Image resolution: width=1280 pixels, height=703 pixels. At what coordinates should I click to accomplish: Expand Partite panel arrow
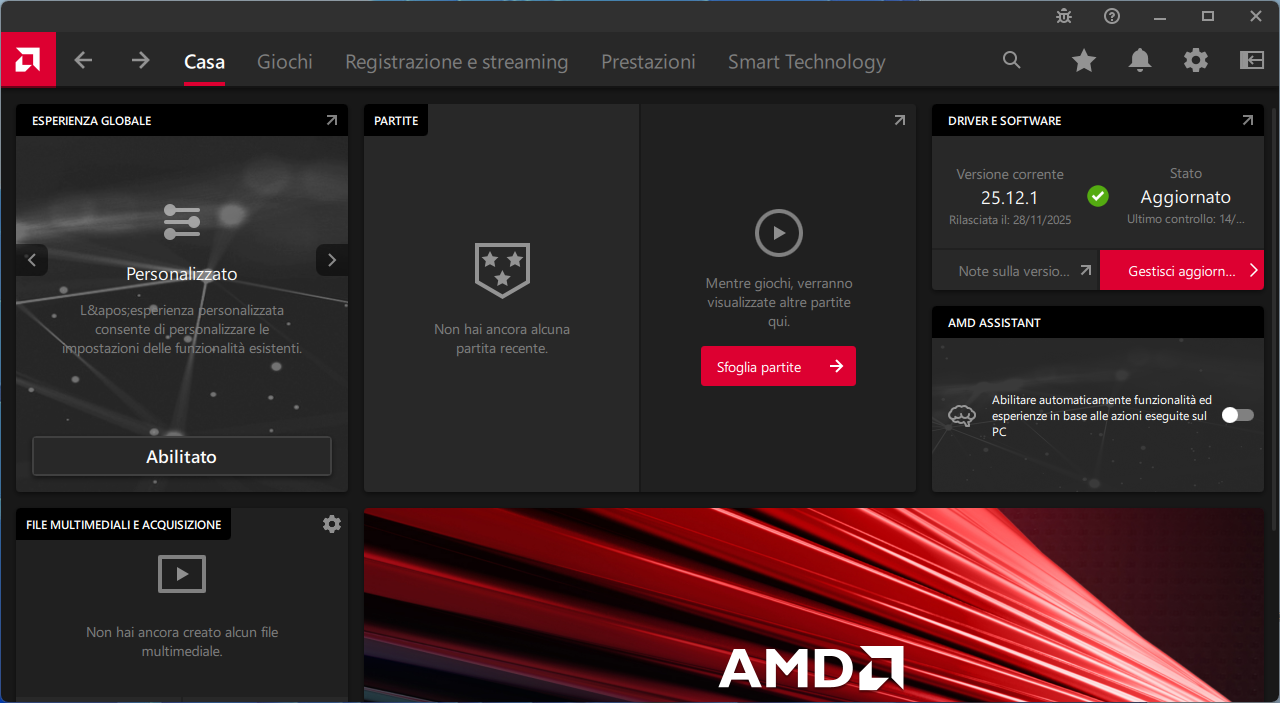(x=900, y=120)
